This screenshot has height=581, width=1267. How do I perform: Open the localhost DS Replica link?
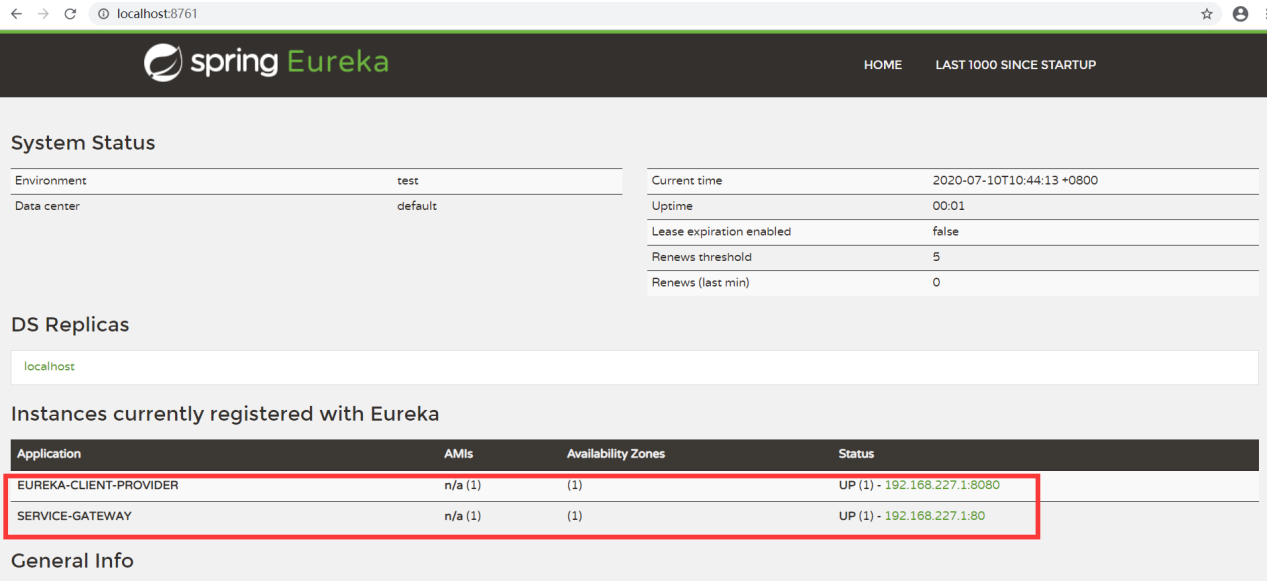point(49,366)
